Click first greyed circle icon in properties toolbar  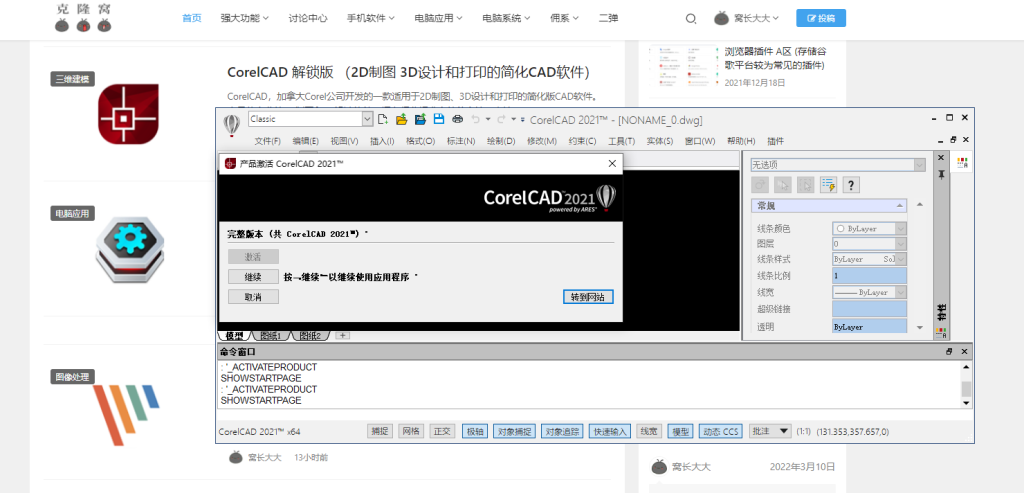(x=760, y=185)
